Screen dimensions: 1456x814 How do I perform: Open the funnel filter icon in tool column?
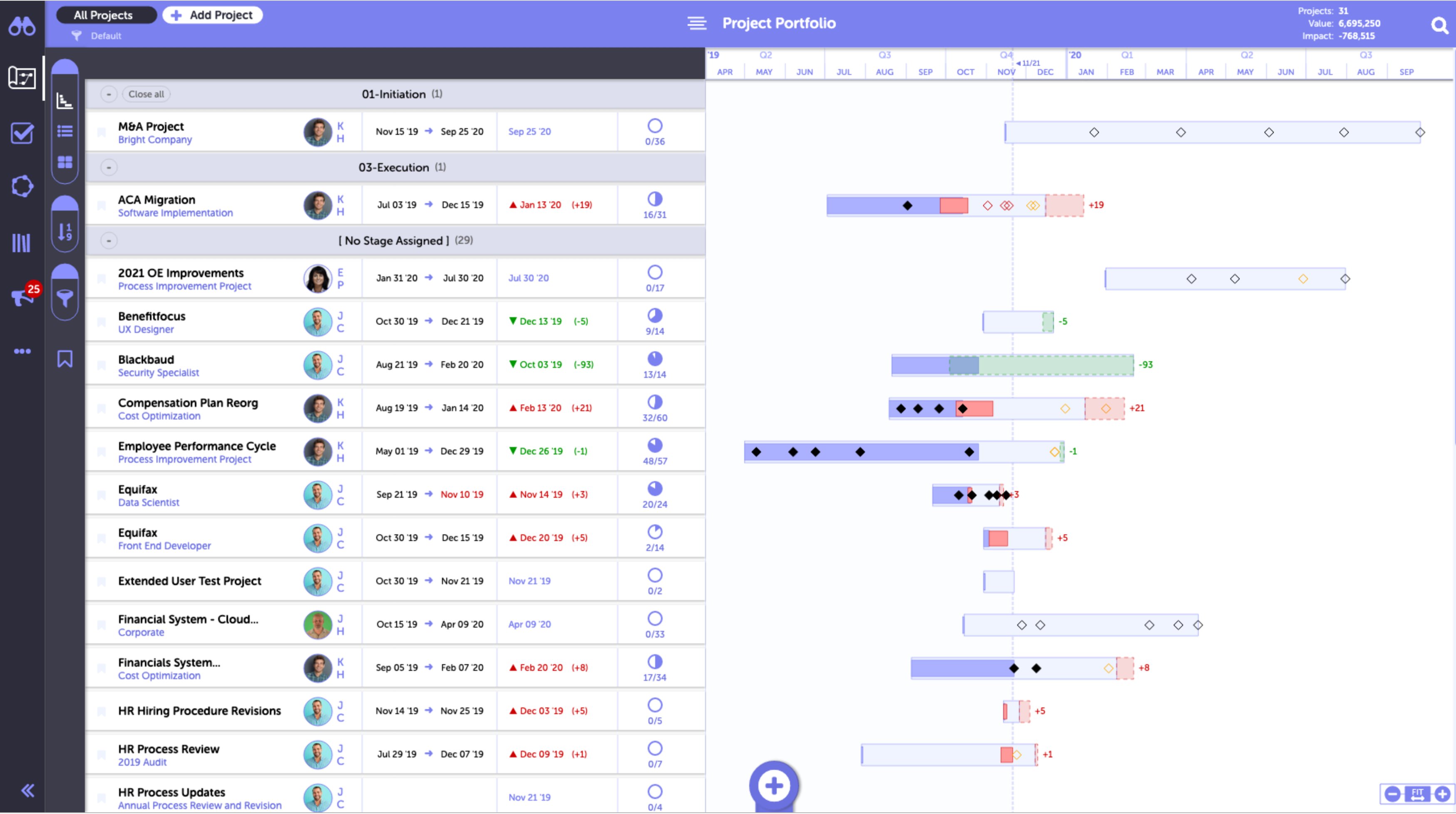(x=65, y=297)
